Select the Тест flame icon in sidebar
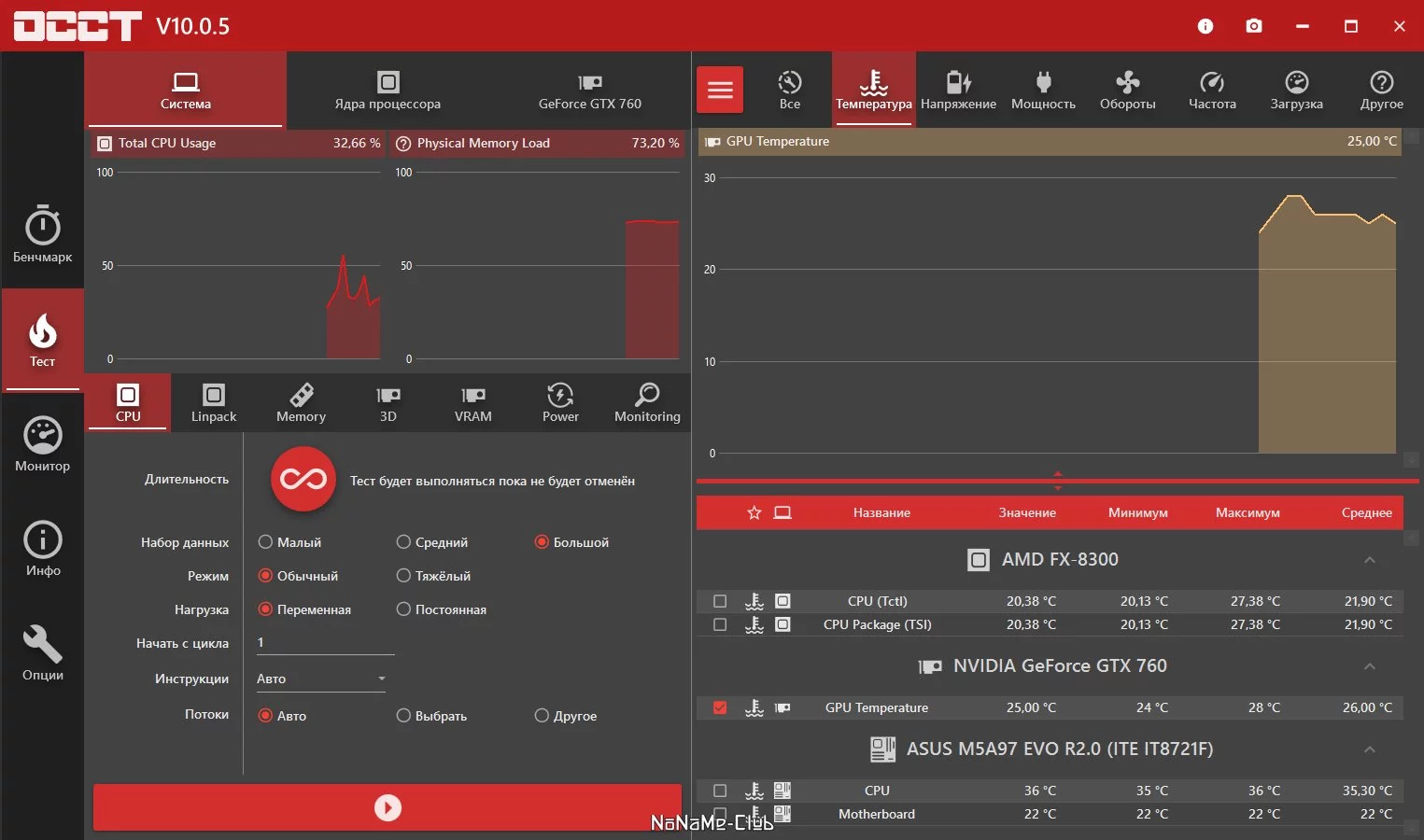 [x=43, y=330]
